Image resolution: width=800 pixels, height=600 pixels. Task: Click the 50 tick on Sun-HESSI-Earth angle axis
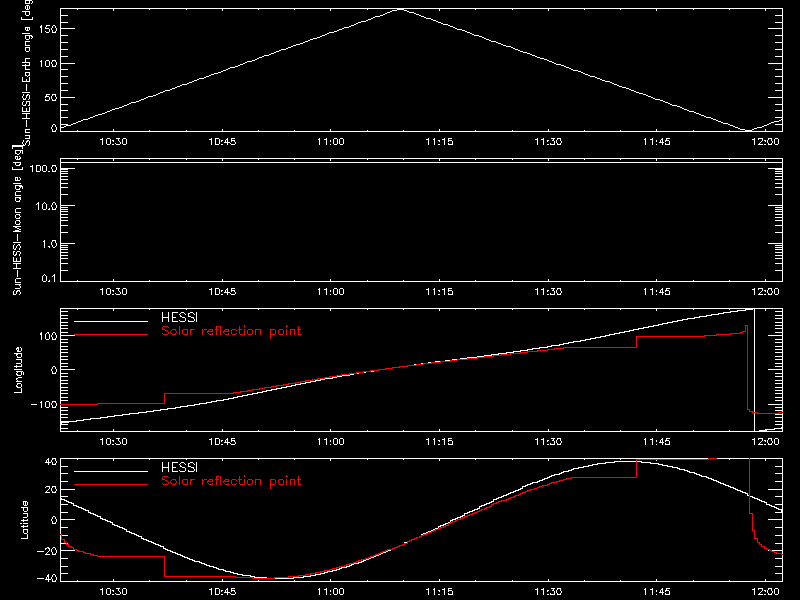click(x=51, y=97)
